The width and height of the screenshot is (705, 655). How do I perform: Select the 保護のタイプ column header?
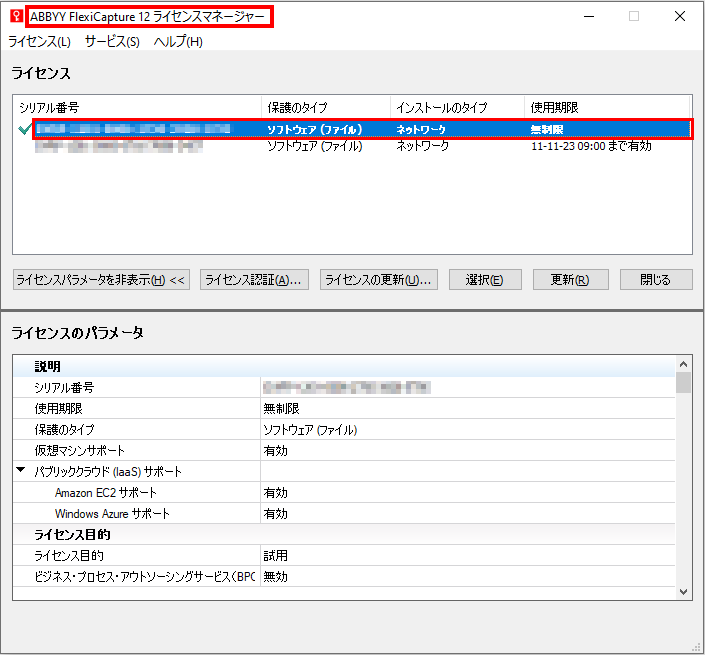point(326,107)
